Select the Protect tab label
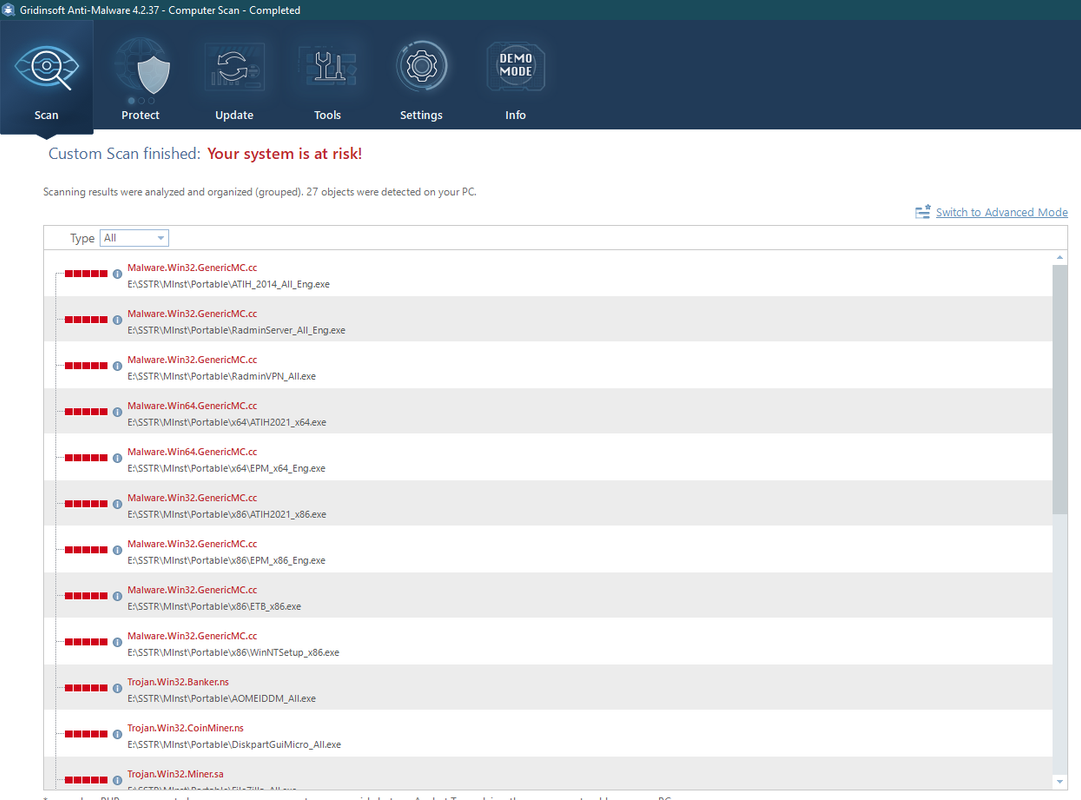The width and height of the screenshot is (1081, 800). pyautogui.click(x=140, y=115)
